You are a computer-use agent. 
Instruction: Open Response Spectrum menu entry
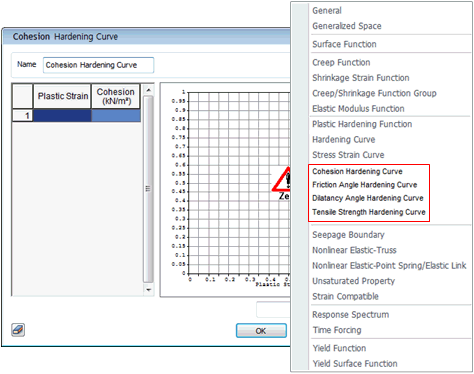coord(351,314)
